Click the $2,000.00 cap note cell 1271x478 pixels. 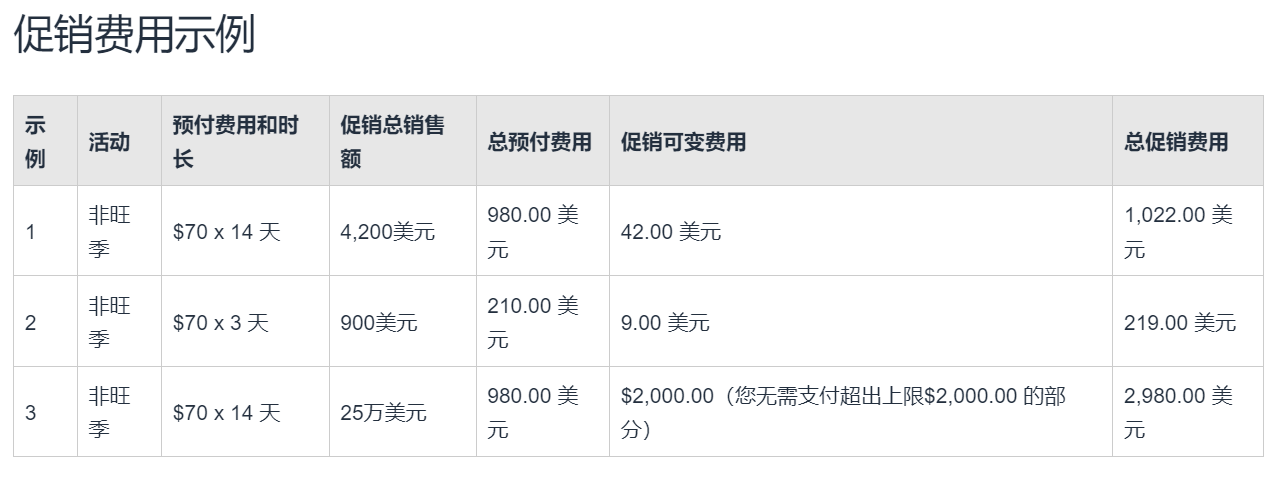[843, 412]
